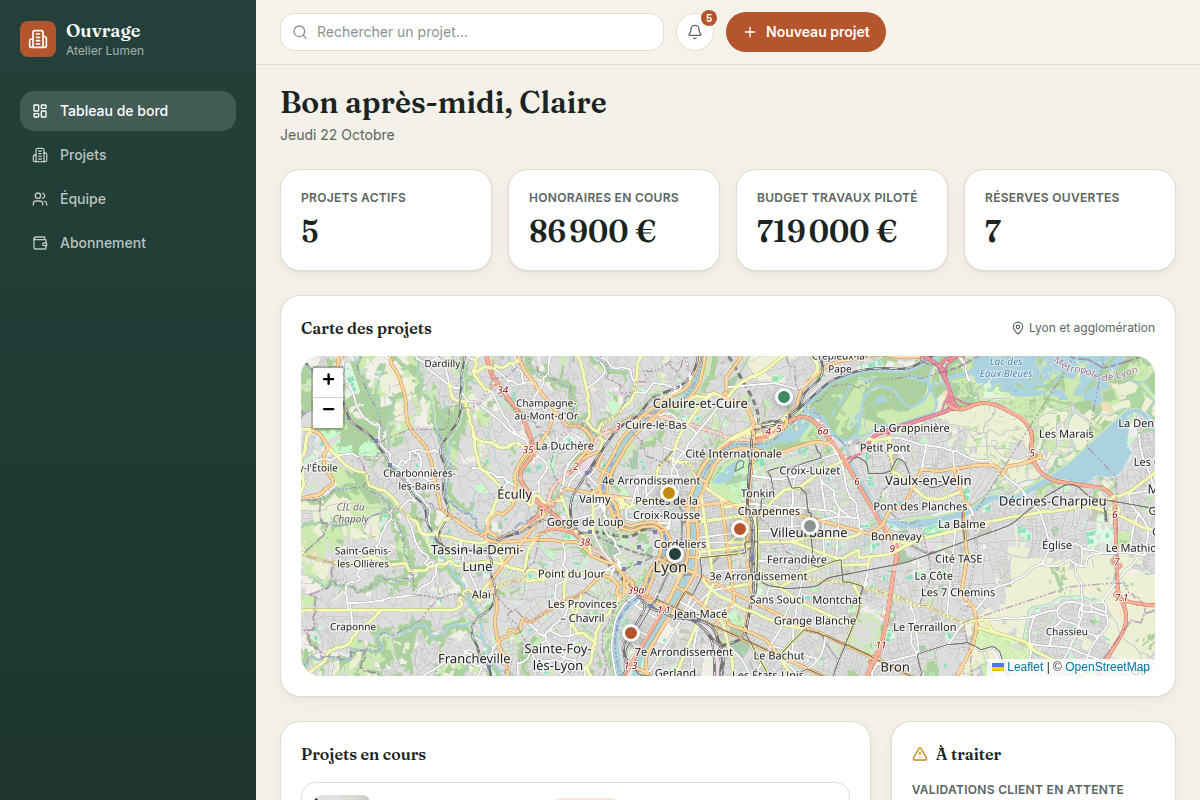
Task: Click the Lyon et agglomération label
Action: click(x=1092, y=328)
